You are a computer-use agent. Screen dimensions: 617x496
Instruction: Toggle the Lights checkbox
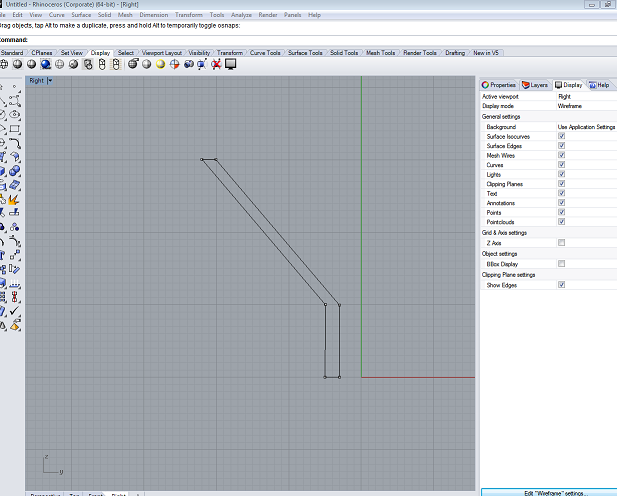click(562, 174)
